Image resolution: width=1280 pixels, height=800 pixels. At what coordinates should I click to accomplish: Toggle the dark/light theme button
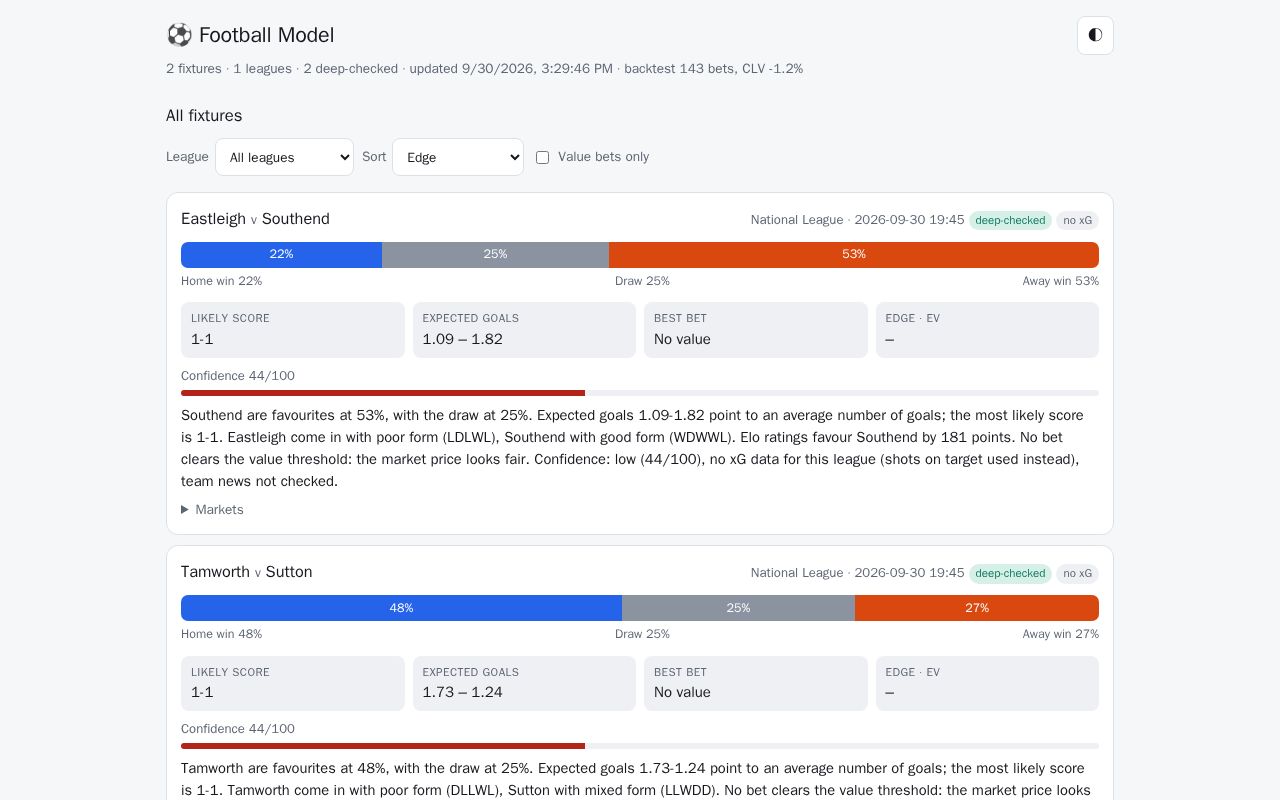1095,35
